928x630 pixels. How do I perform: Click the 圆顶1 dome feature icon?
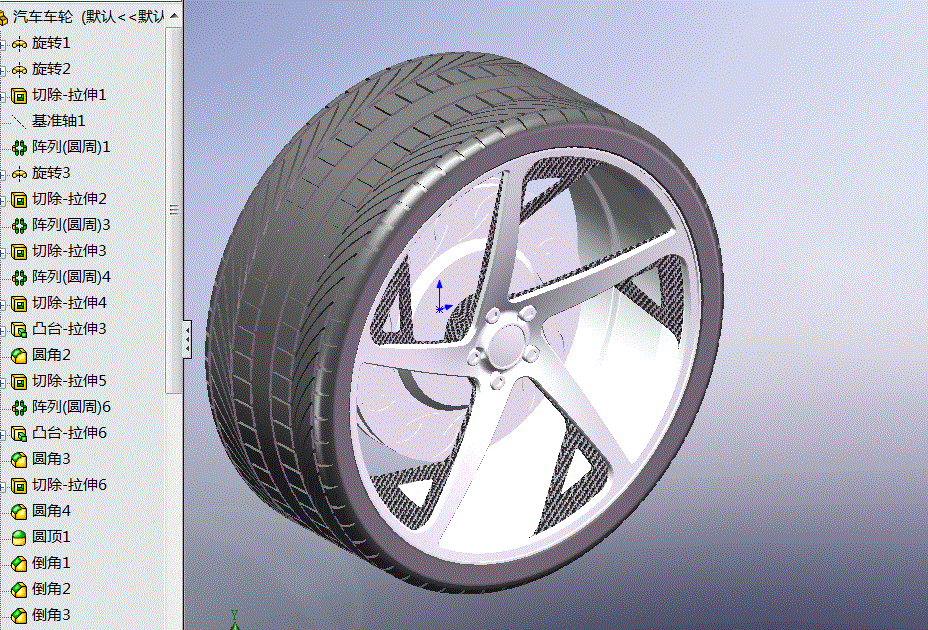(22, 537)
